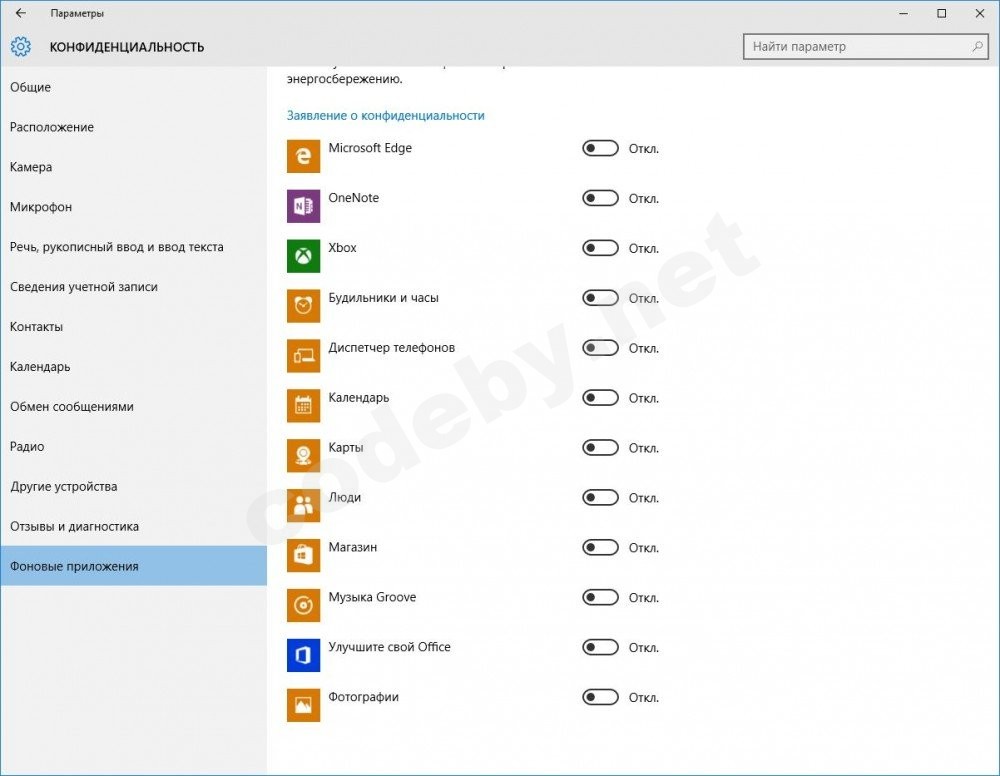Go to Отзывы и диагностика section

pyautogui.click(x=74, y=527)
